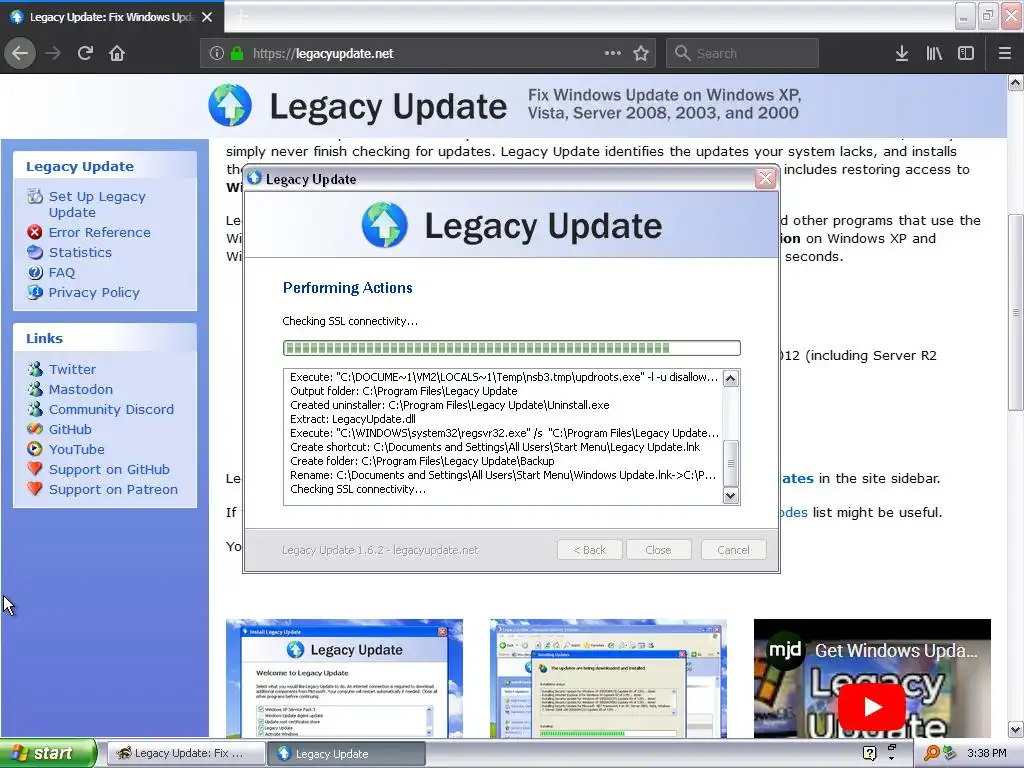Click the magnifier tray icon
1024x768 pixels.
point(931,753)
